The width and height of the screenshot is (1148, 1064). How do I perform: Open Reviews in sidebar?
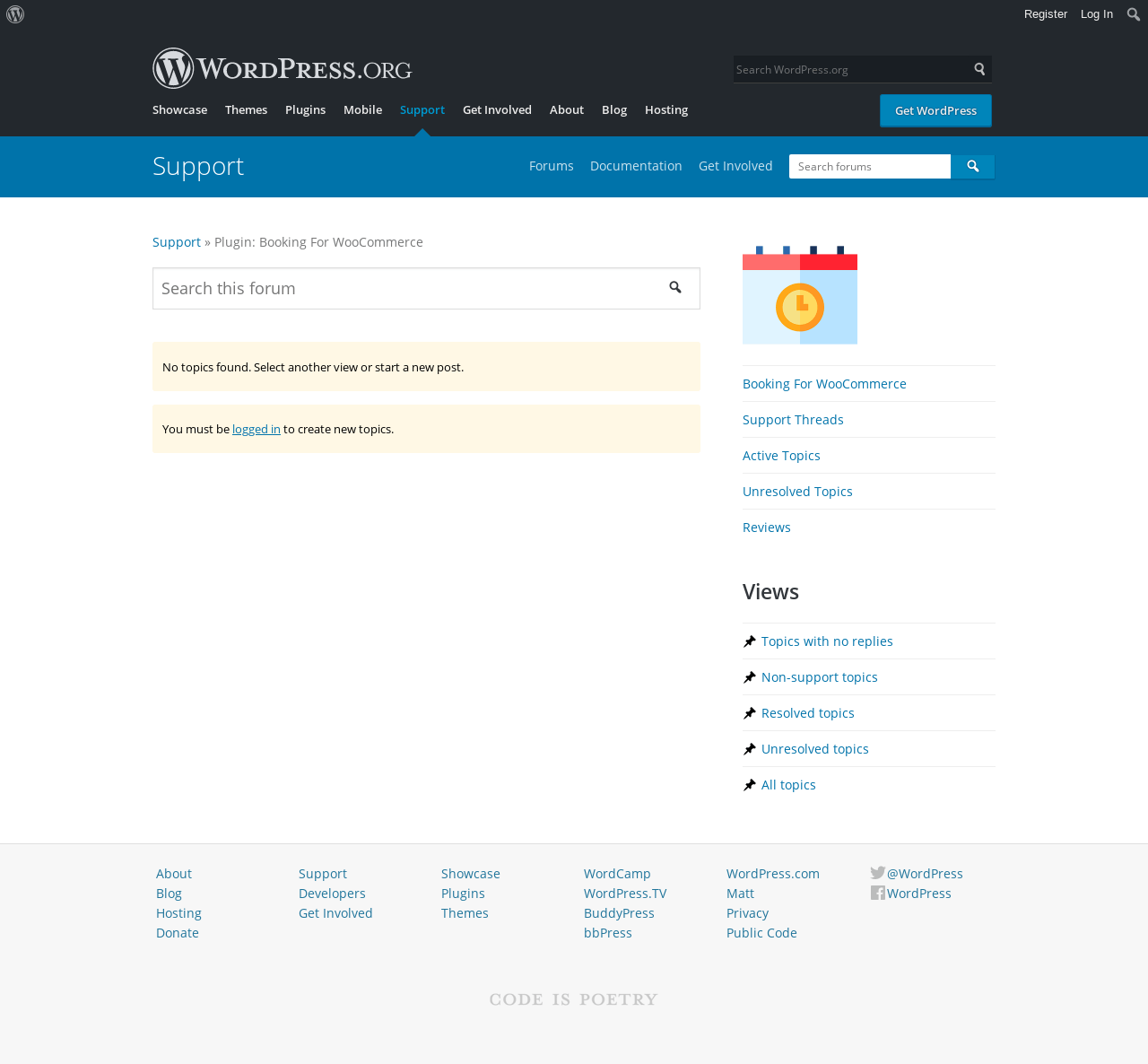767,528
